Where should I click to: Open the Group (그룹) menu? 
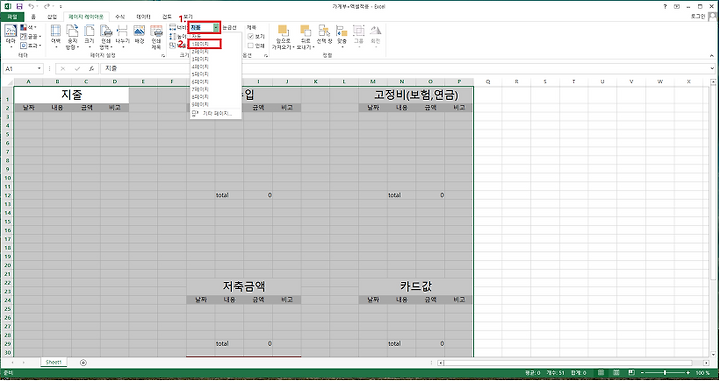(359, 37)
